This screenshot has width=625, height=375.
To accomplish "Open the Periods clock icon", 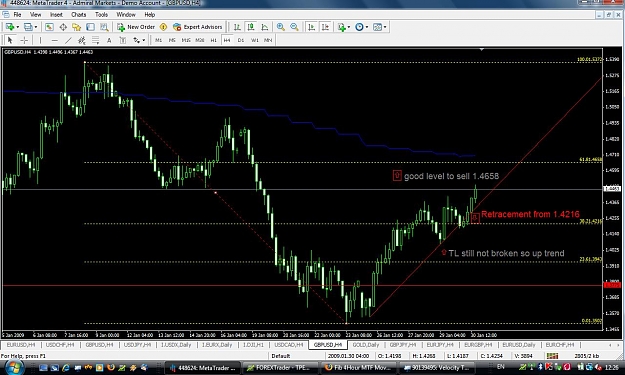I will (x=359, y=27).
